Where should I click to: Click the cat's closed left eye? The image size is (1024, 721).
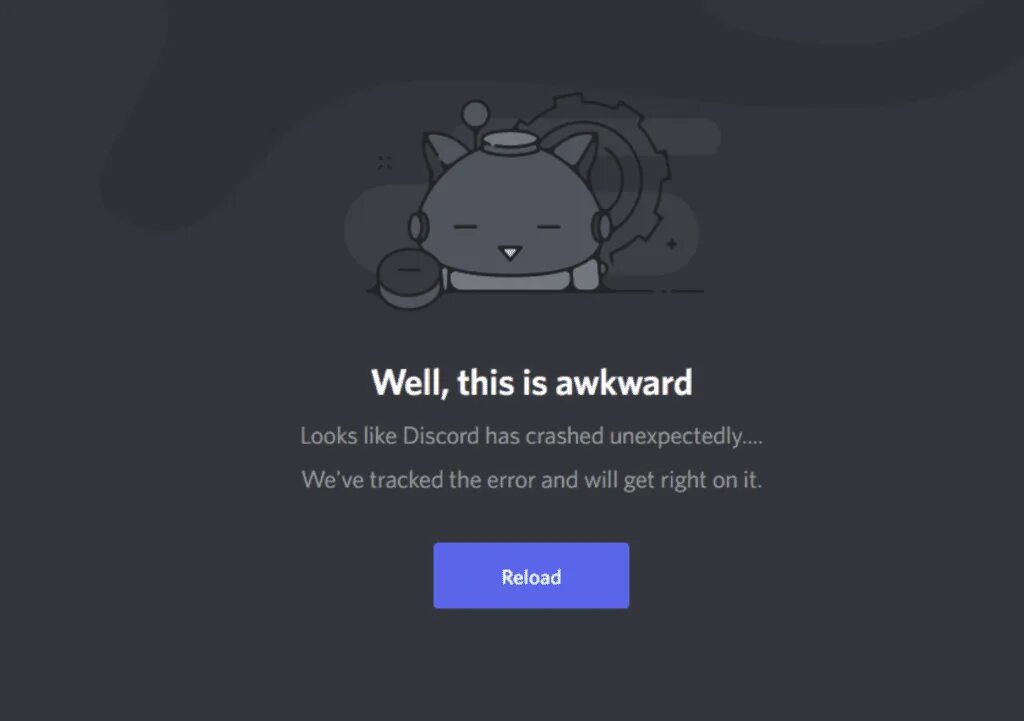click(466, 227)
